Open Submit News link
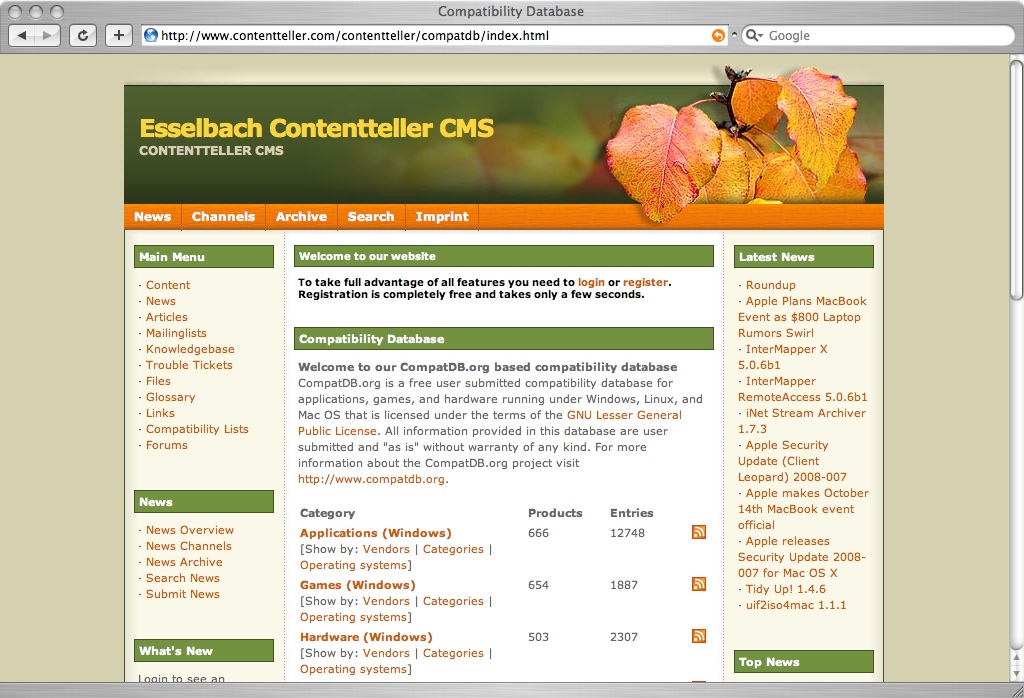The image size is (1024, 698). tap(183, 594)
